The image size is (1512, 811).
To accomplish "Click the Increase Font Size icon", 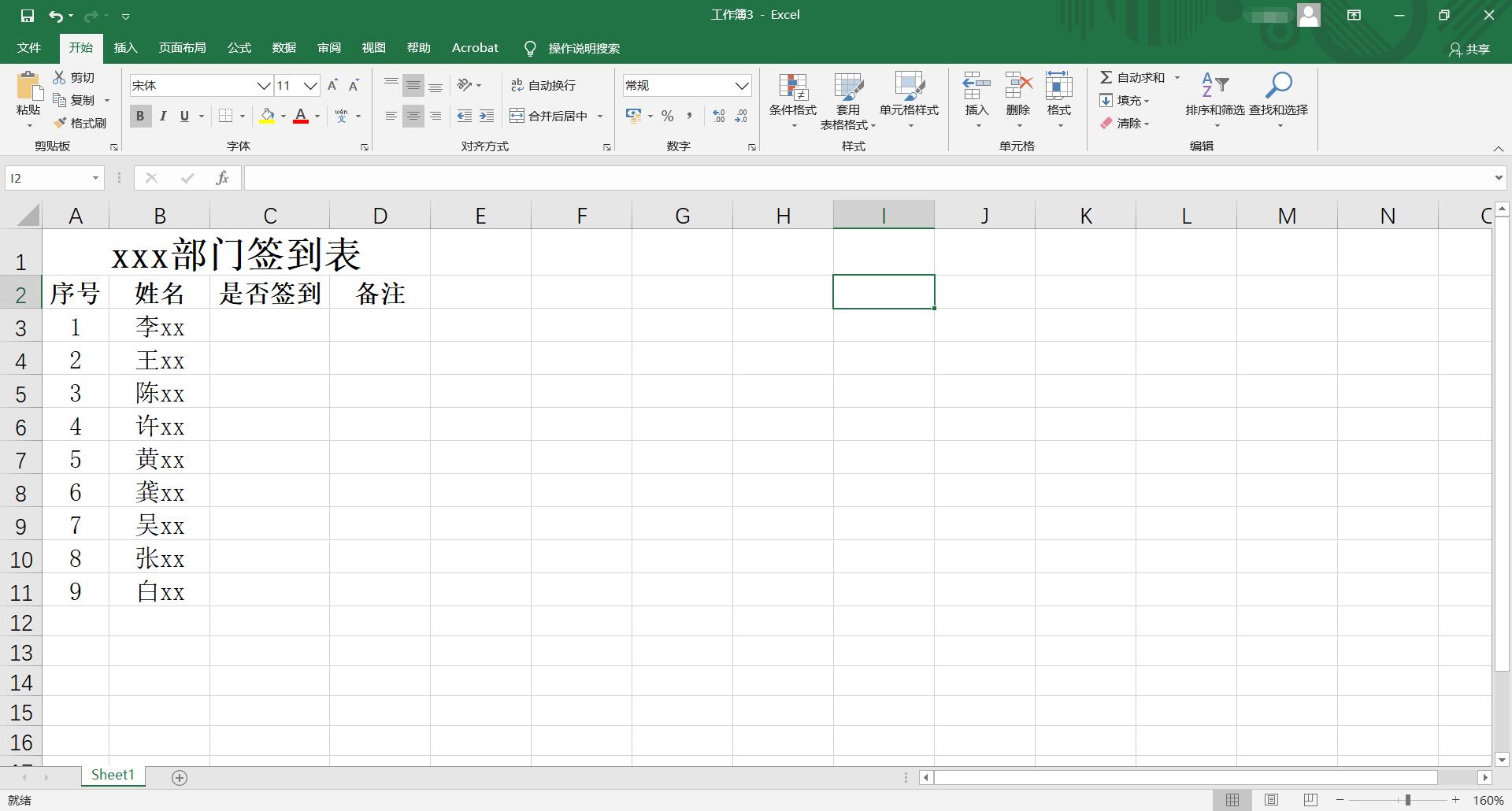I will 332,85.
